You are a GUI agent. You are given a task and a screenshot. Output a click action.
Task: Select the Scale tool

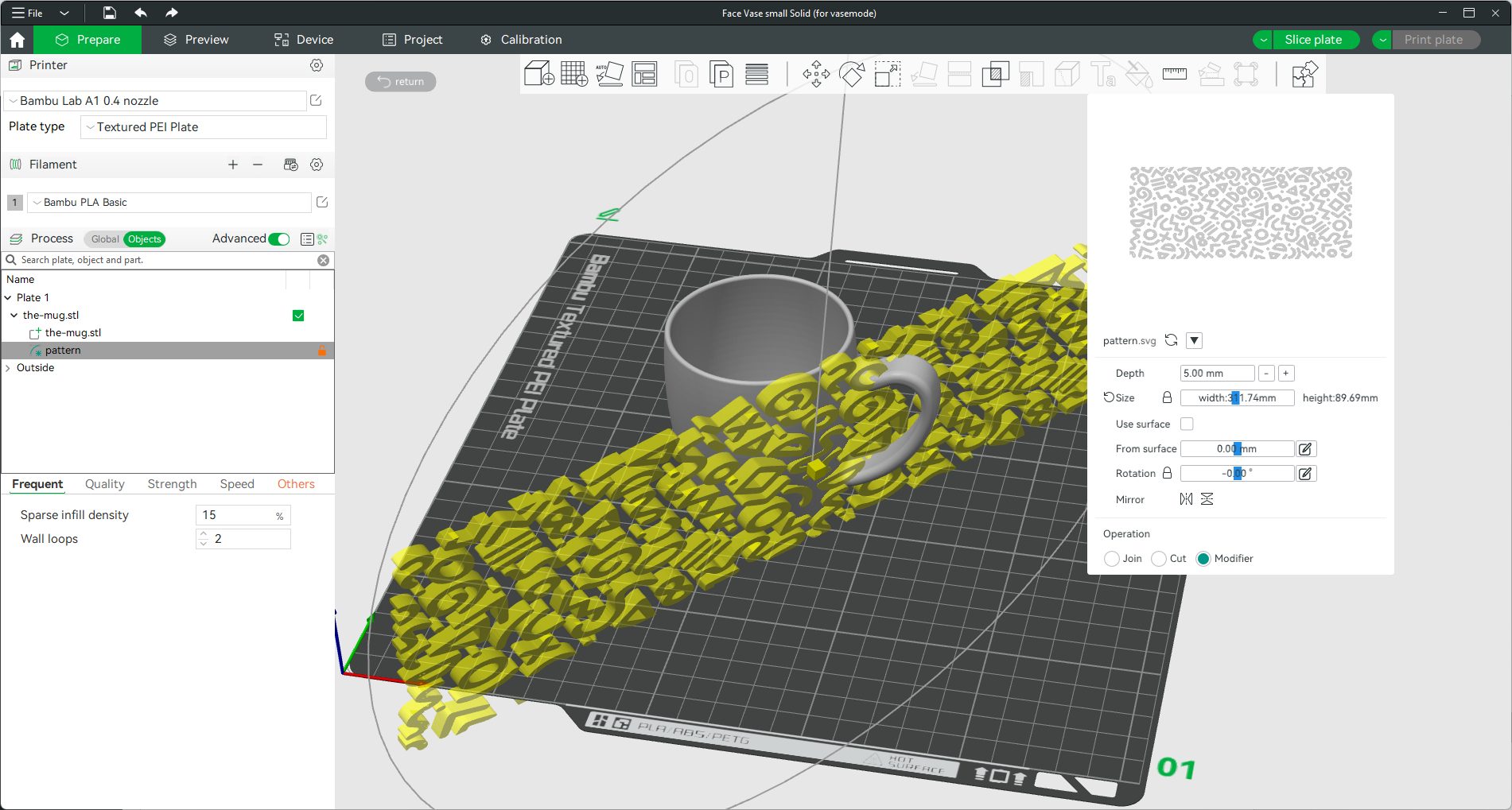pyautogui.click(x=888, y=75)
